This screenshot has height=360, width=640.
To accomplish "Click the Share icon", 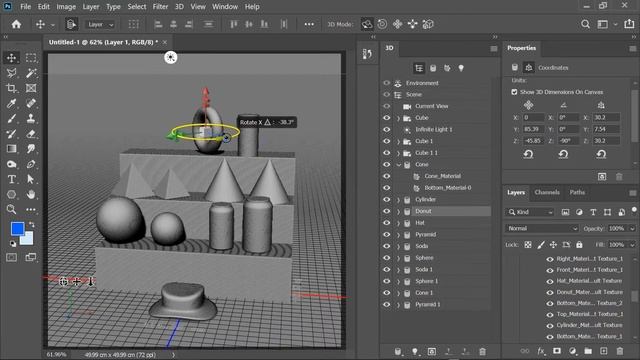I will [x=629, y=24].
